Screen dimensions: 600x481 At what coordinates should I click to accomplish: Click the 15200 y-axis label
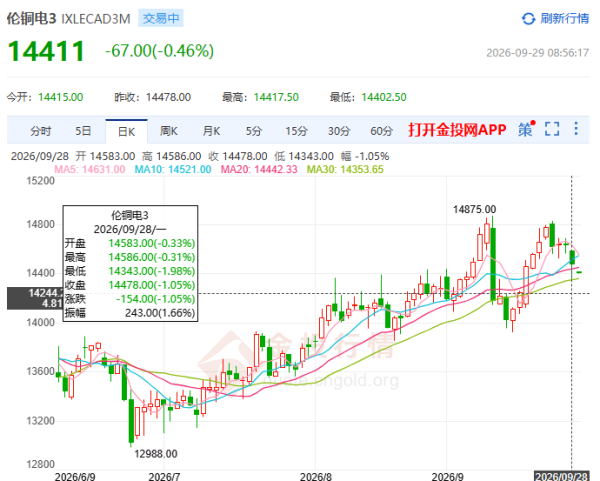tap(40, 181)
